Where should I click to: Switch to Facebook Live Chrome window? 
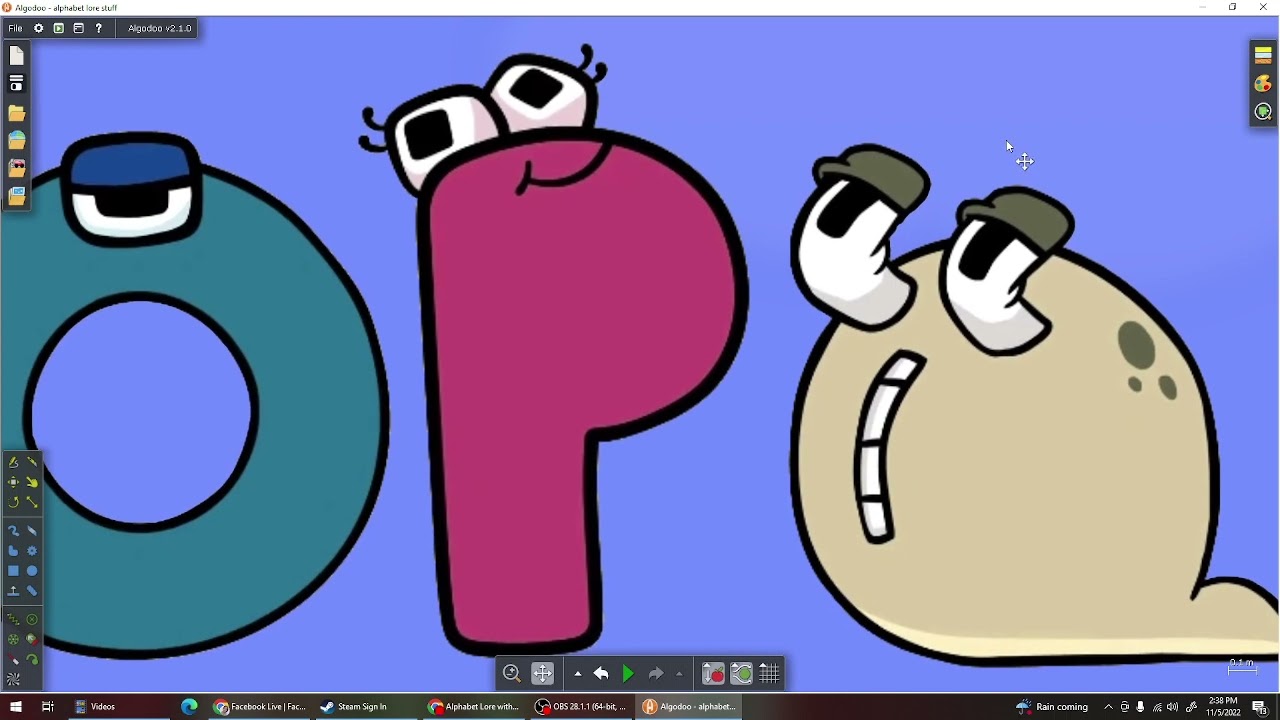coord(260,706)
